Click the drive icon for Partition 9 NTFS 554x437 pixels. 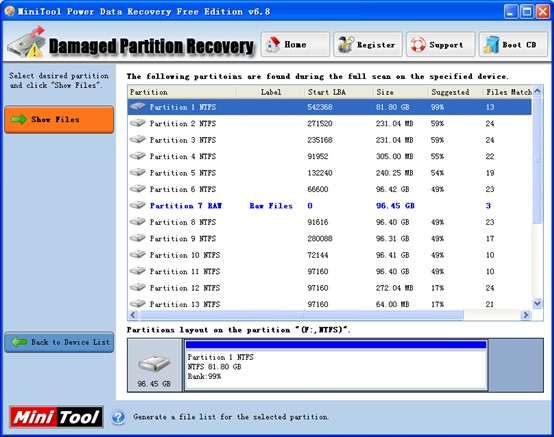pos(137,238)
